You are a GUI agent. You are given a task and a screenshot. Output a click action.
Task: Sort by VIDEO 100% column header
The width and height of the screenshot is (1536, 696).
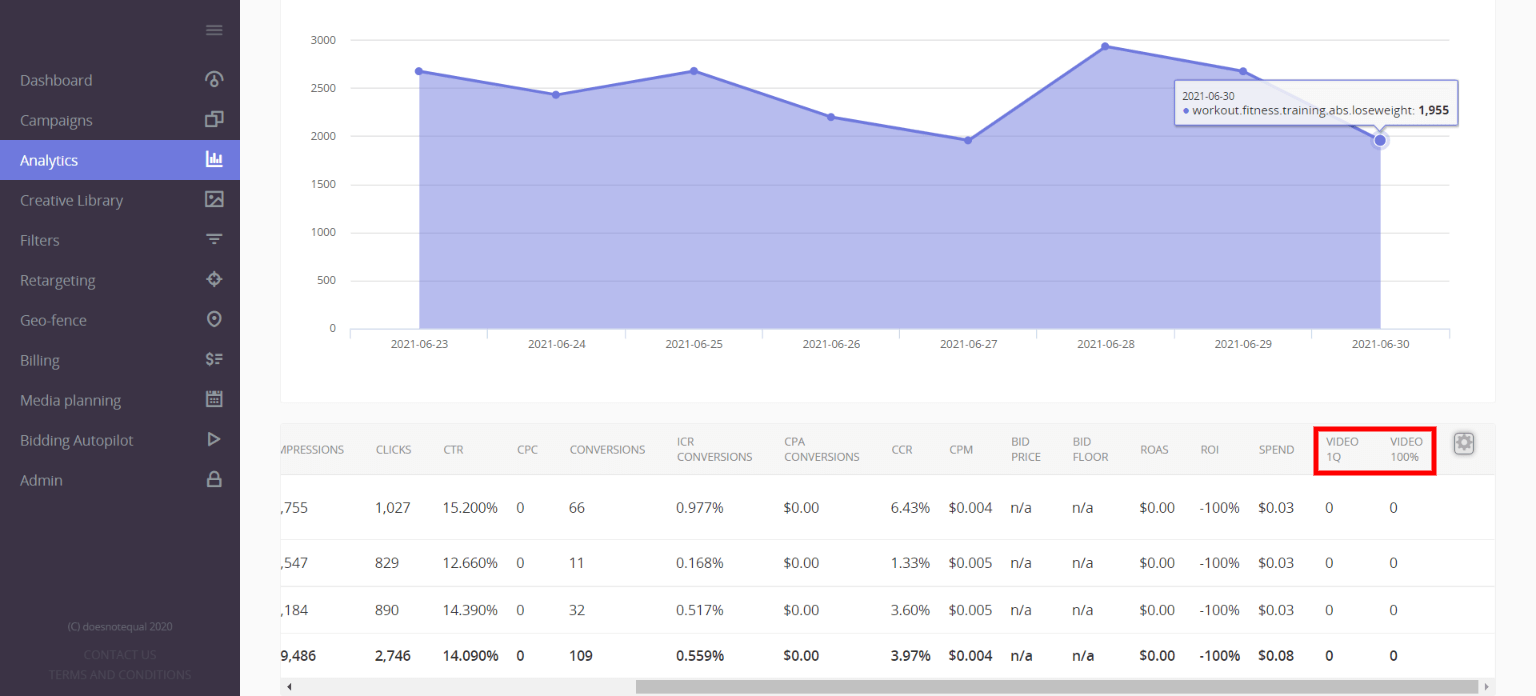[x=1406, y=449]
